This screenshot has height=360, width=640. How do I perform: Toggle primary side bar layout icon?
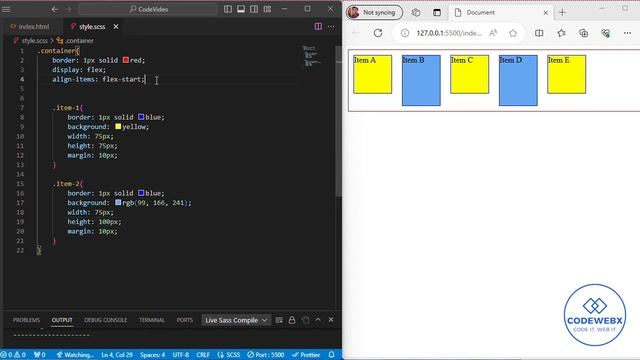[x=228, y=9]
